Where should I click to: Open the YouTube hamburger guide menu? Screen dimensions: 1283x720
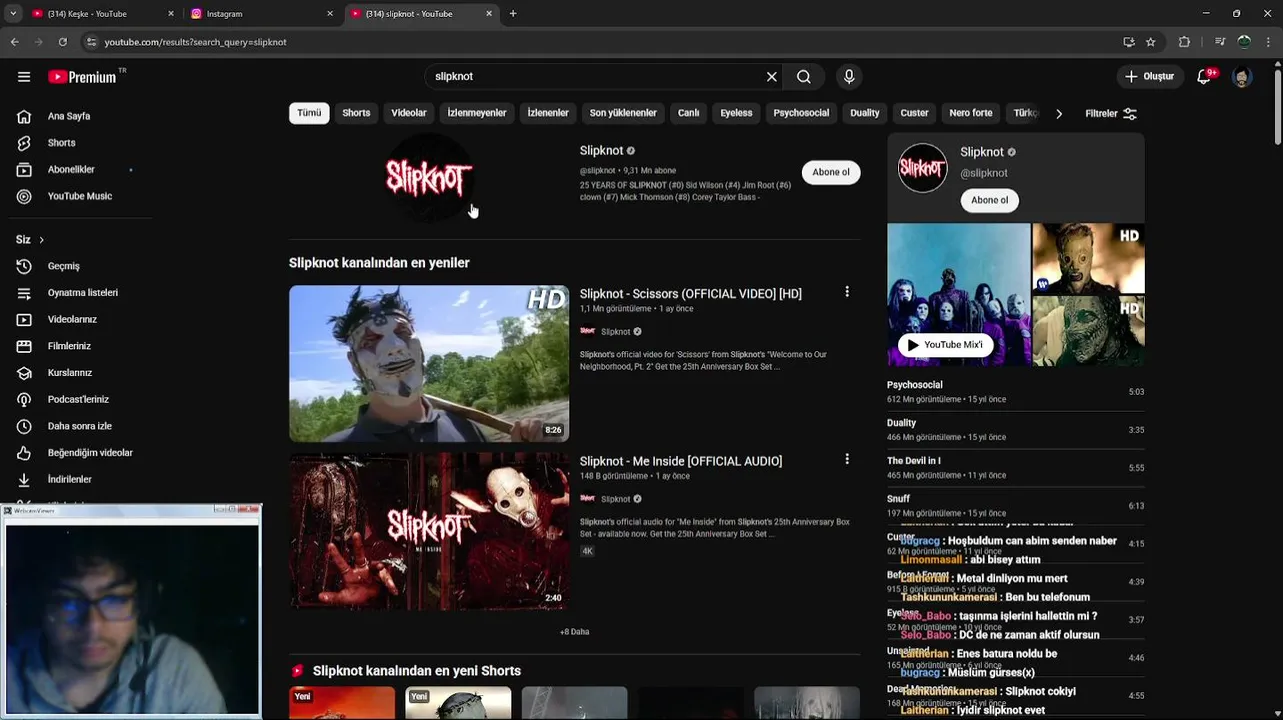(x=24, y=77)
